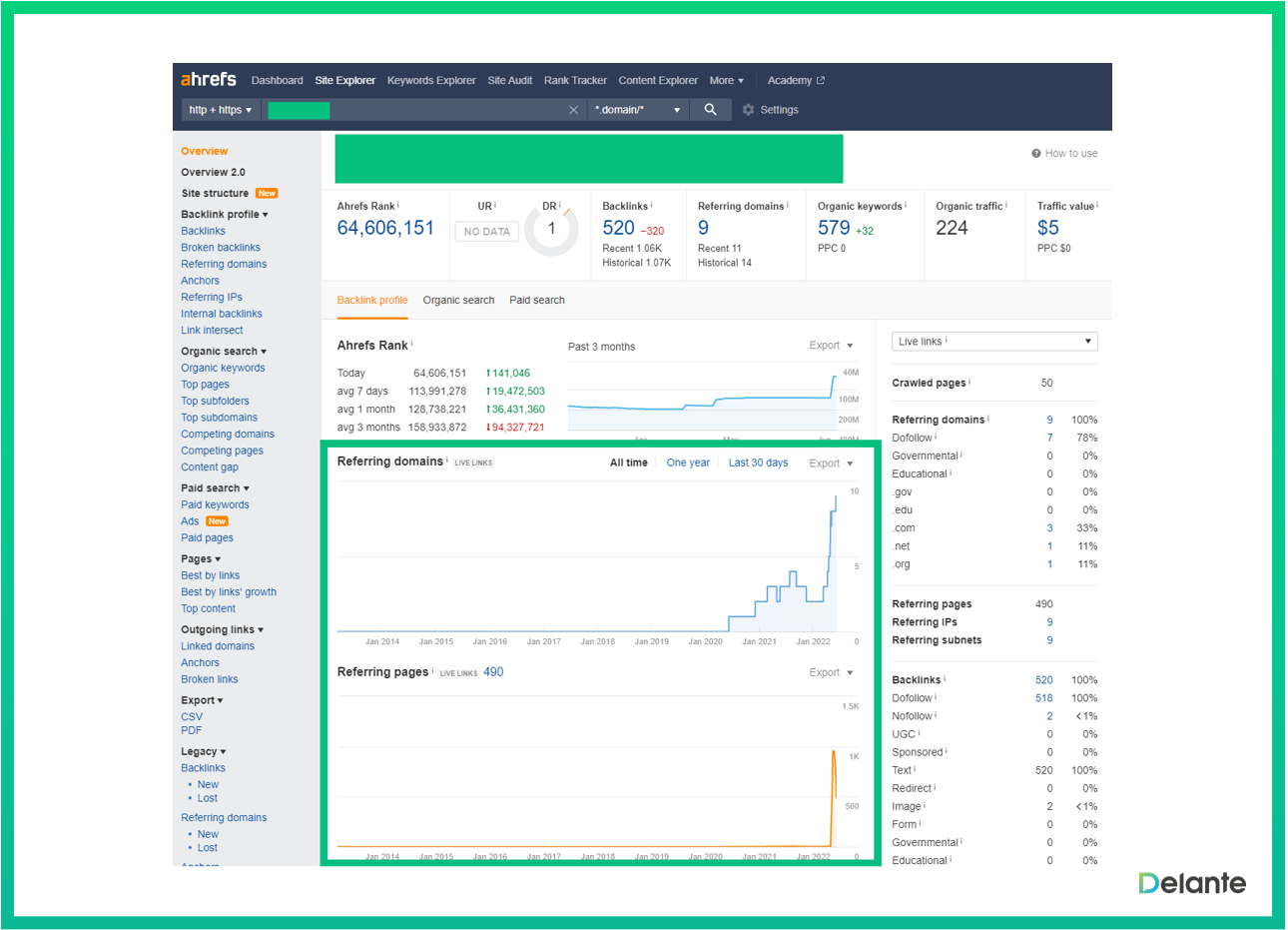Open the "*.domain/*" search mode dropdown
The image size is (1288, 930).
point(638,110)
